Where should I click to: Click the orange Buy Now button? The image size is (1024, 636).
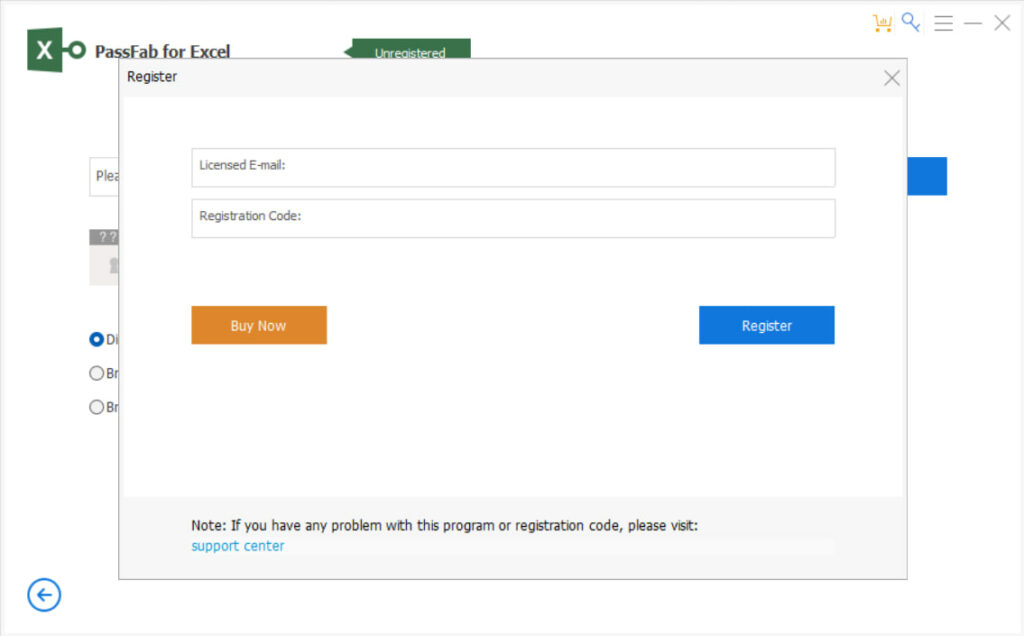tap(259, 325)
